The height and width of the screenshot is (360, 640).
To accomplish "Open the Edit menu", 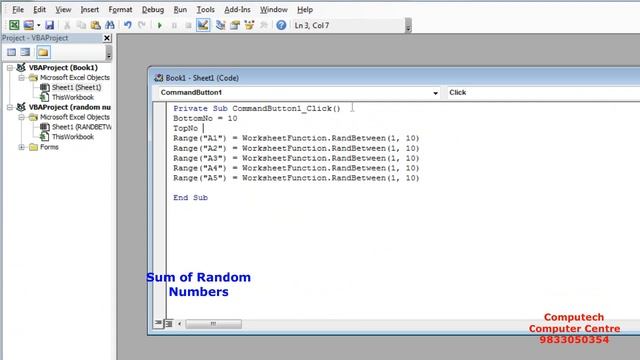I will (x=39, y=9).
